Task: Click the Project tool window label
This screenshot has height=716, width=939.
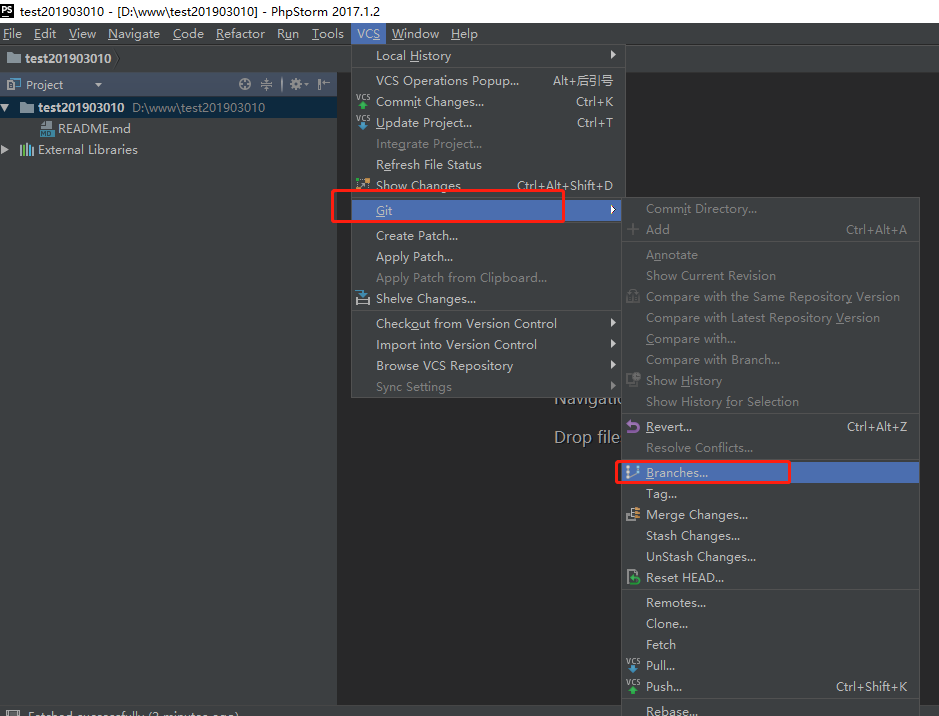Action: coord(44,85)
